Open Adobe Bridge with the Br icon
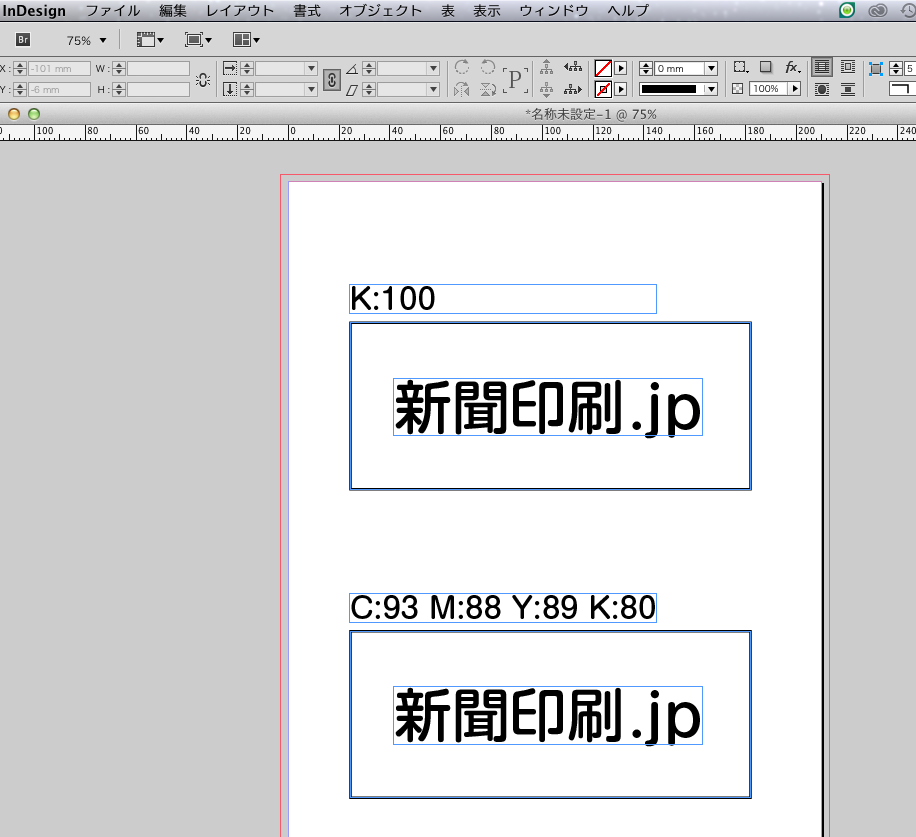Viewport: 916px width, 837px height. [x=23, y=40]
